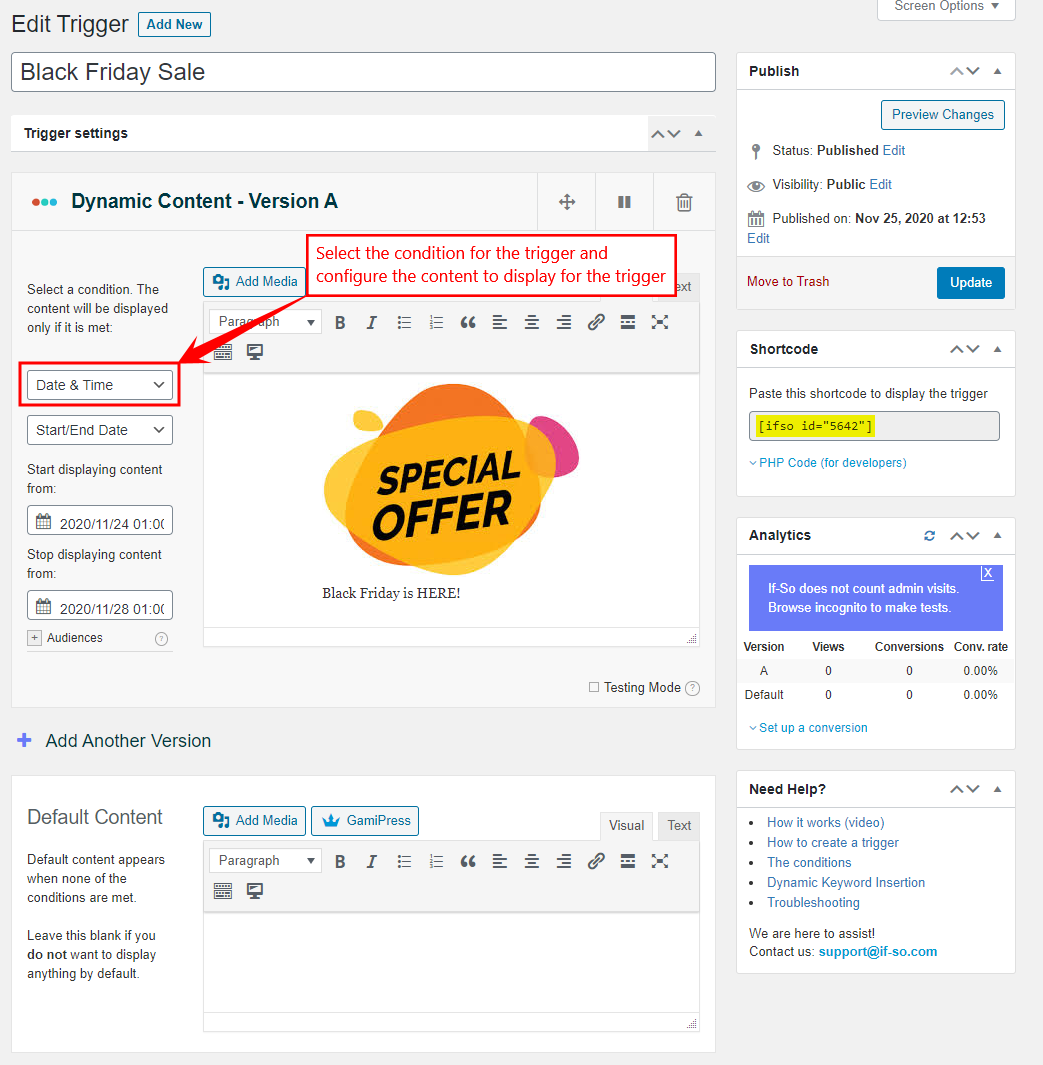Expand the Audiences section

click(35, 638)
